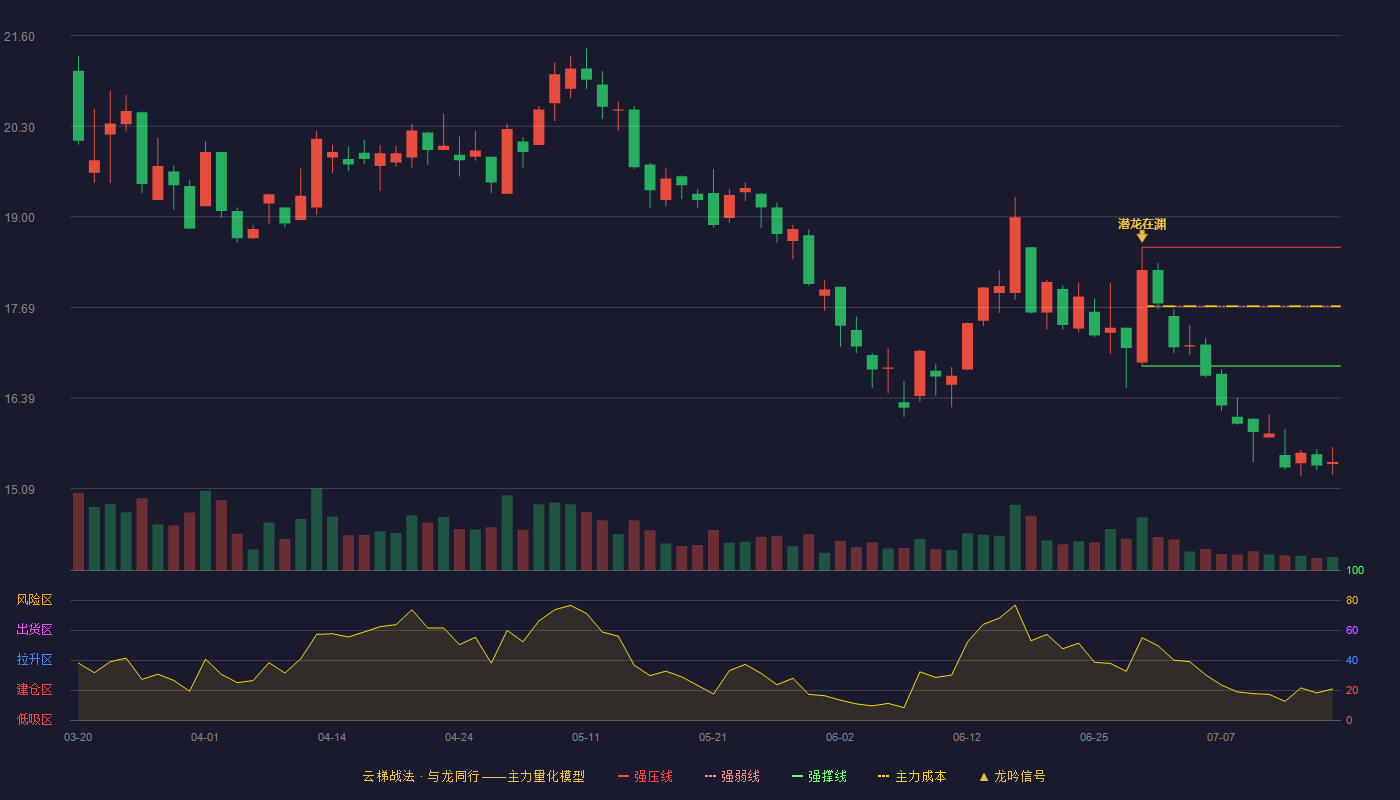The height and width of the screenshot is (800, 1400).
Task: Click the 15.09 price axis label
Action: [19, 490]
